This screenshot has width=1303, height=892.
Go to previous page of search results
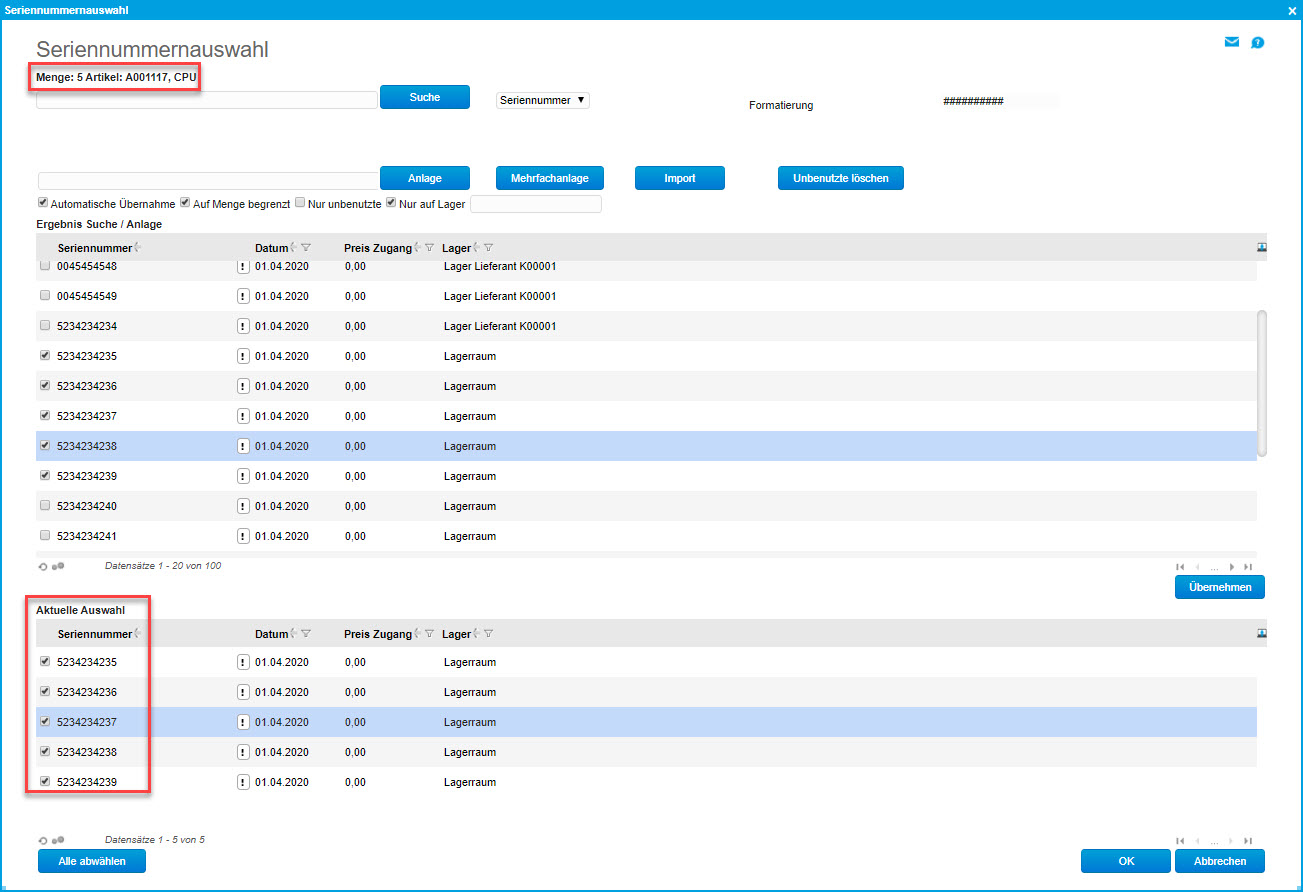[1197, 567]
